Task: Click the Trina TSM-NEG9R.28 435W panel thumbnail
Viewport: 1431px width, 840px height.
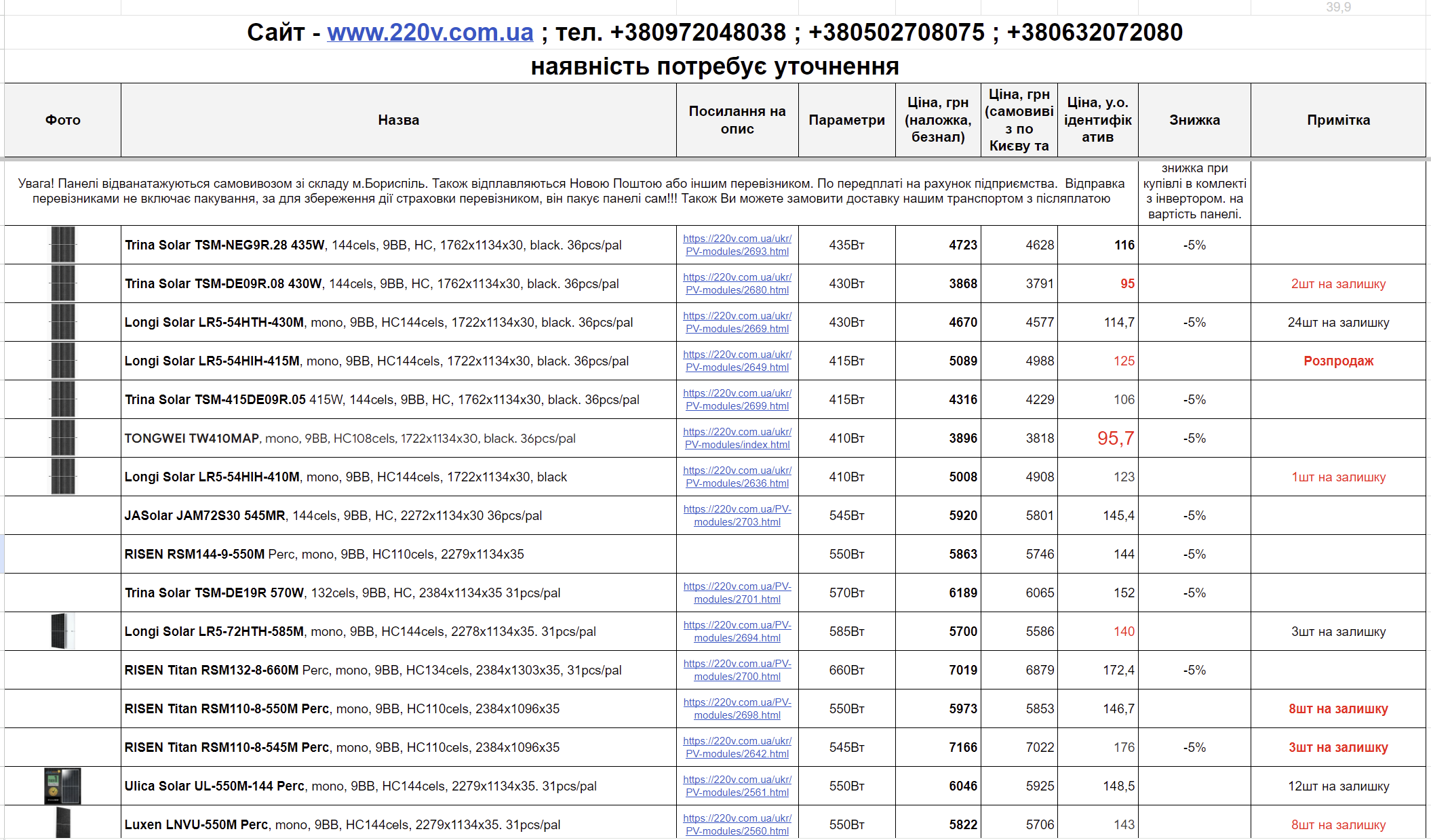Action: click(x=62, y=245)
